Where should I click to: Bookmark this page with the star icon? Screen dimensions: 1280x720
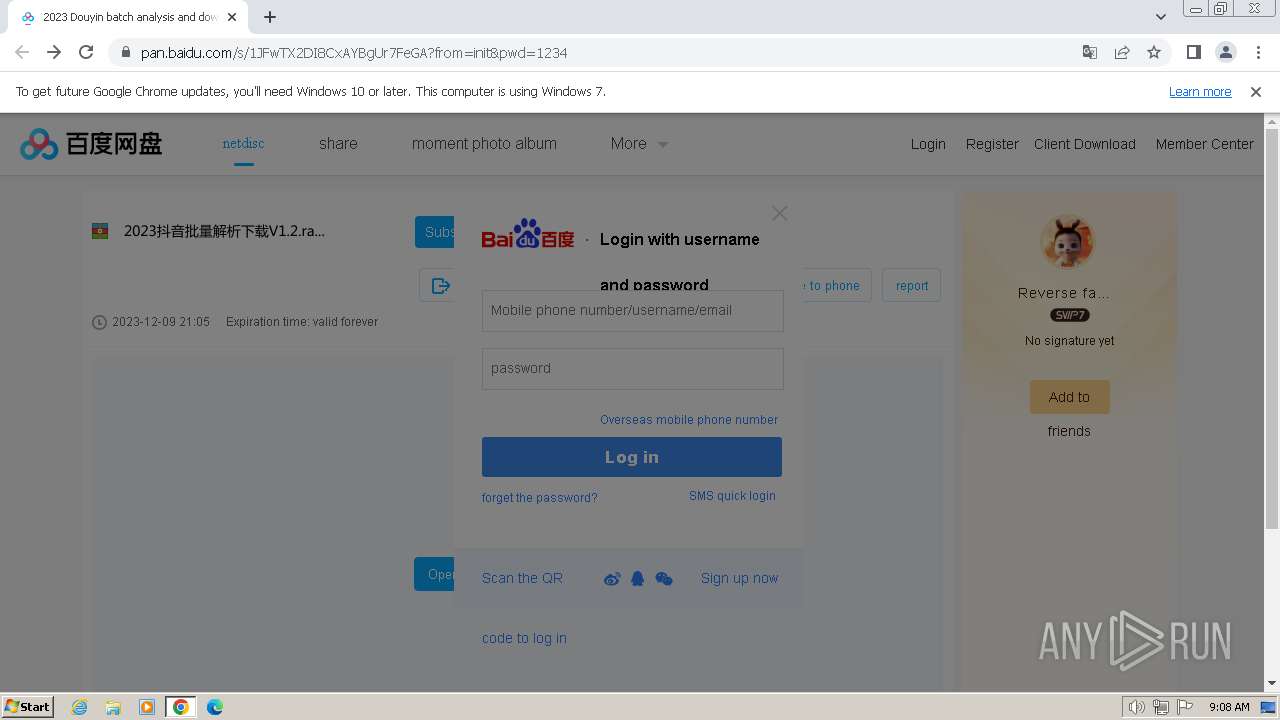click(1154, 52)
